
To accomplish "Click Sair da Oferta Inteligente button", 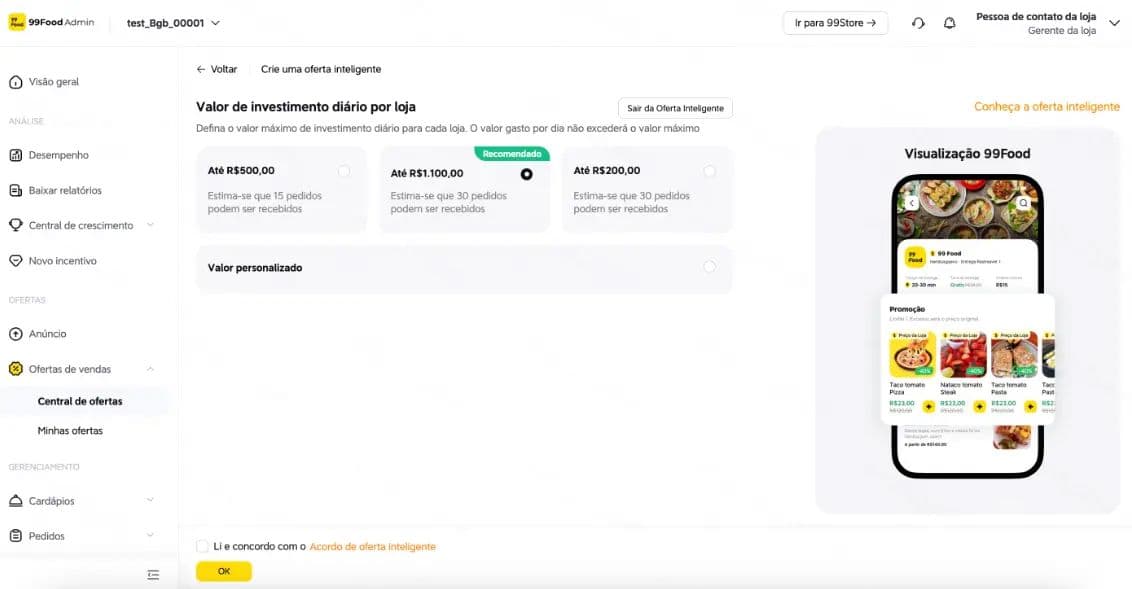I will (x=675, y=108).
